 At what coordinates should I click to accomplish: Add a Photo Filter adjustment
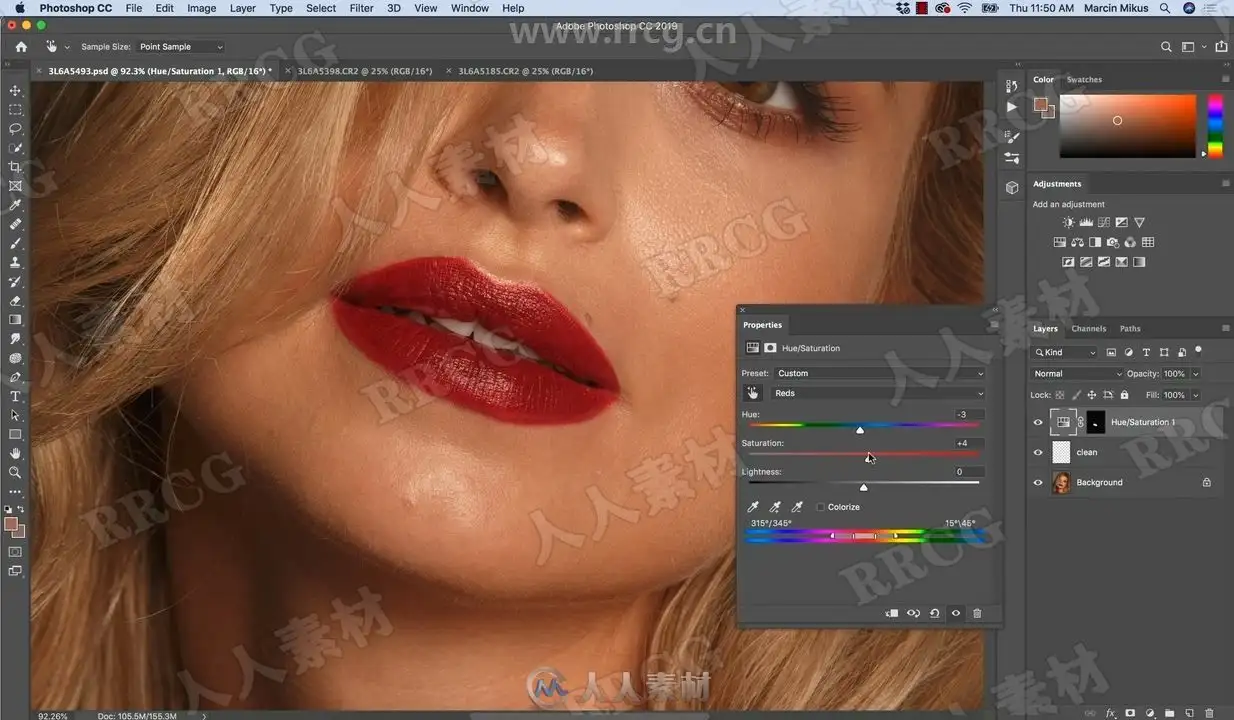pos(1112,242)
